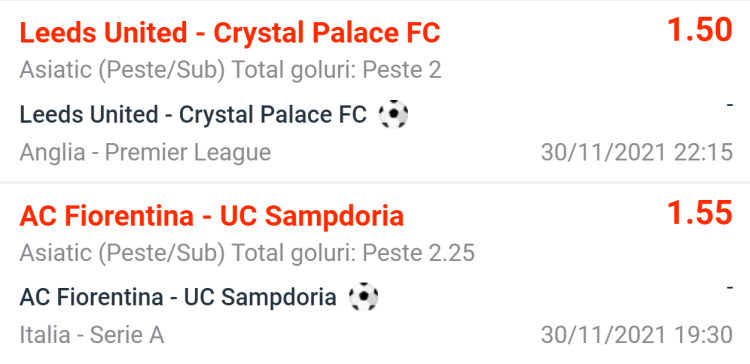Viewport: 750px width, 364px height.
Task: Click the divider line between the two bets
Action: tap(375, 182)
